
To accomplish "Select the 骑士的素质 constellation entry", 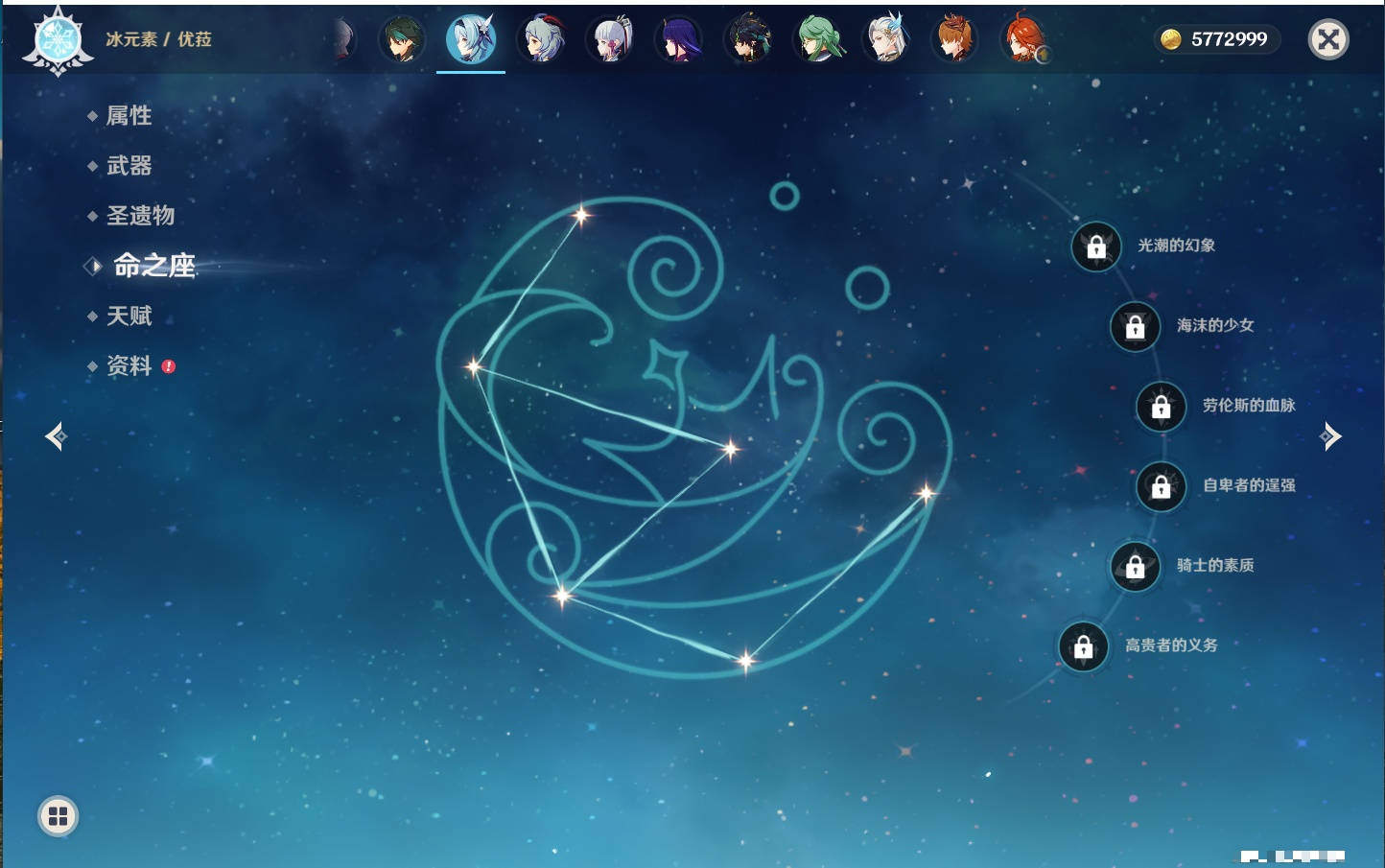I will [1214, 566].
